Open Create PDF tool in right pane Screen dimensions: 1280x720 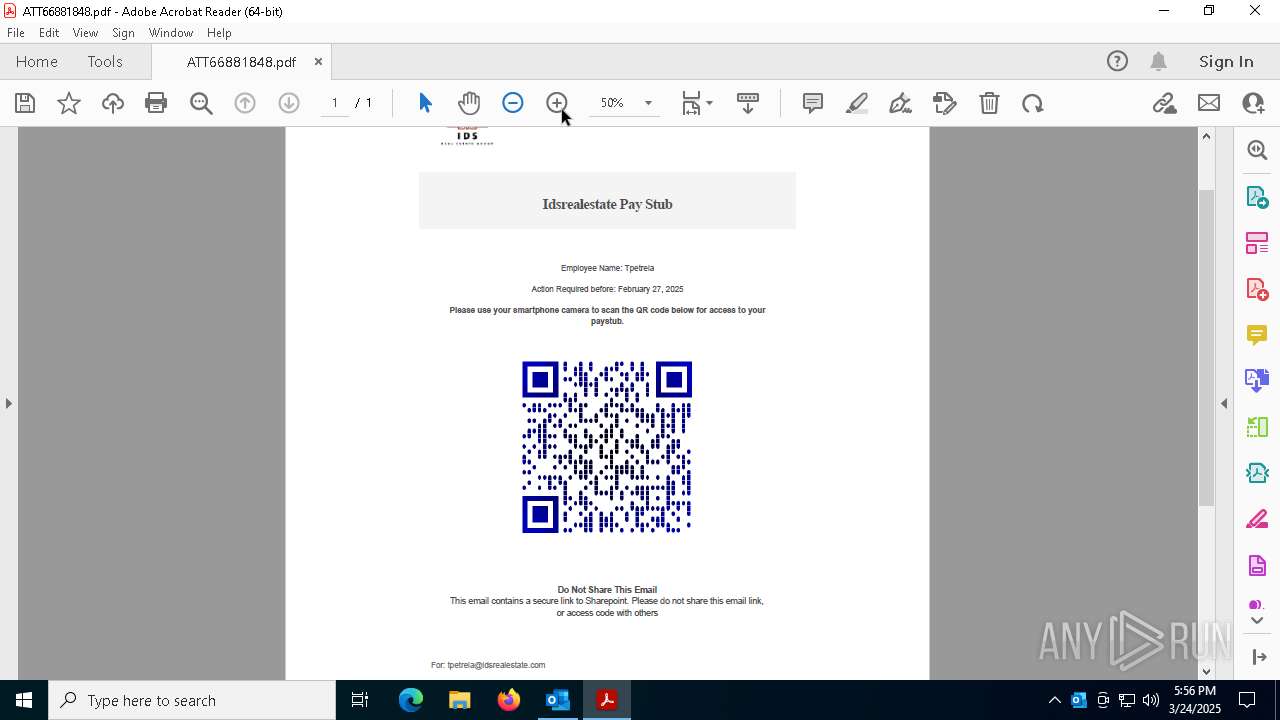click(x=1257, y=289)
